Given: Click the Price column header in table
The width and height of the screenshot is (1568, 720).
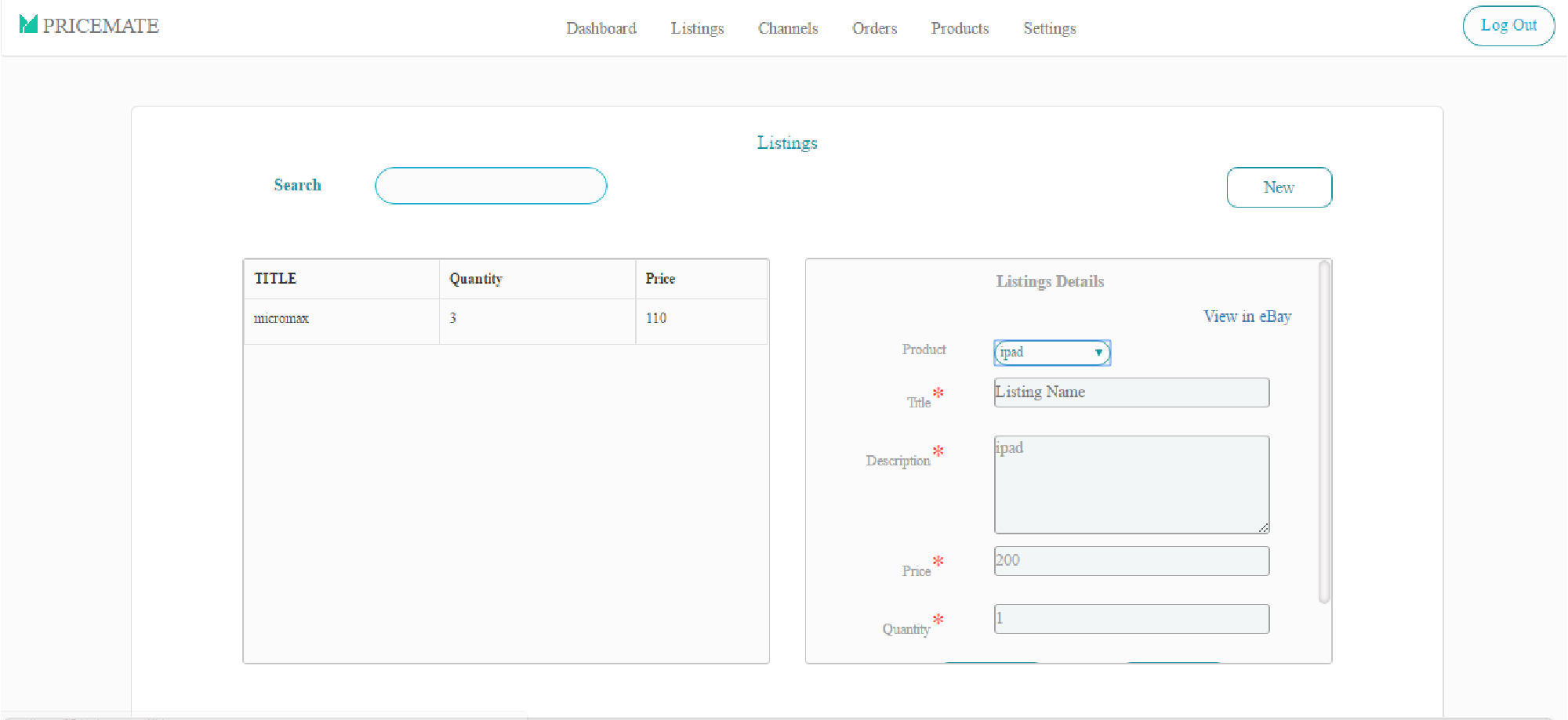Looking at the screenshot, I should 660,279.
